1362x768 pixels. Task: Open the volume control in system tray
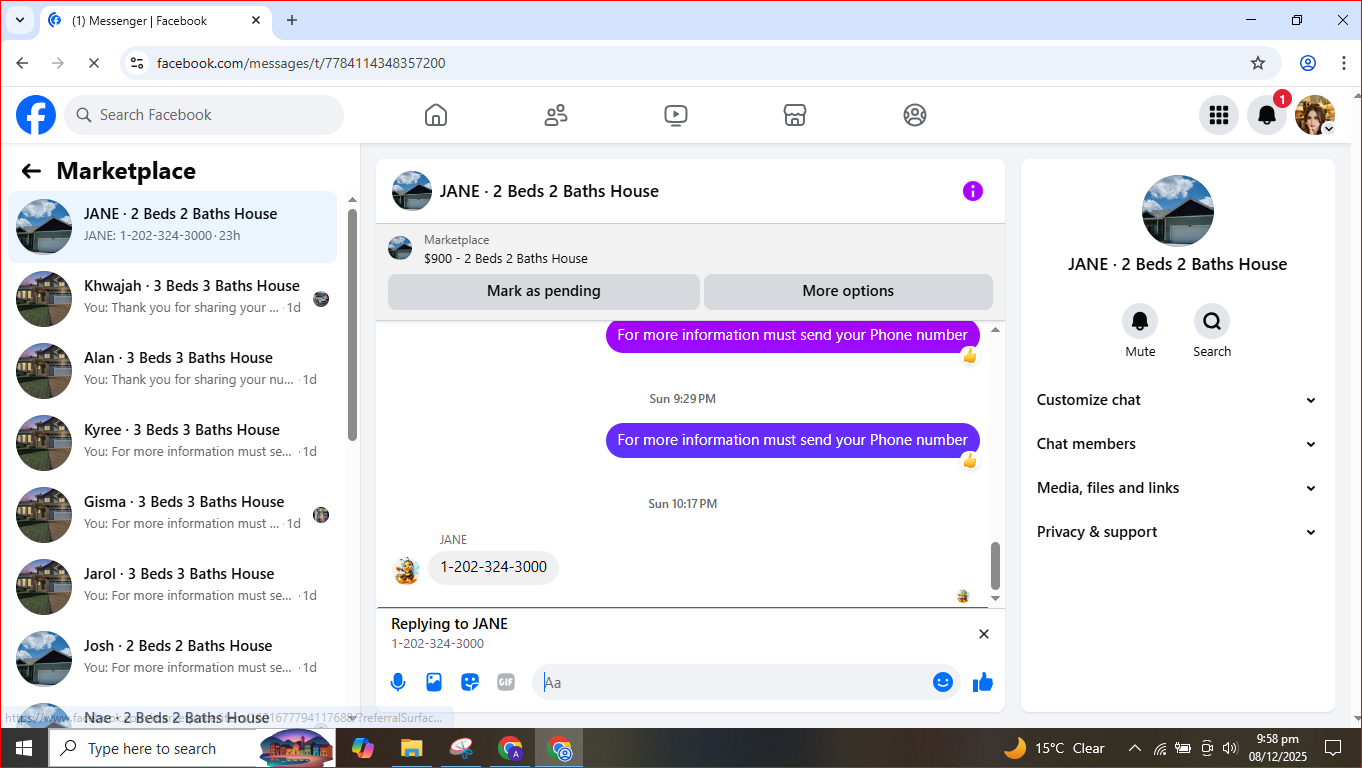pos(1230,748)
